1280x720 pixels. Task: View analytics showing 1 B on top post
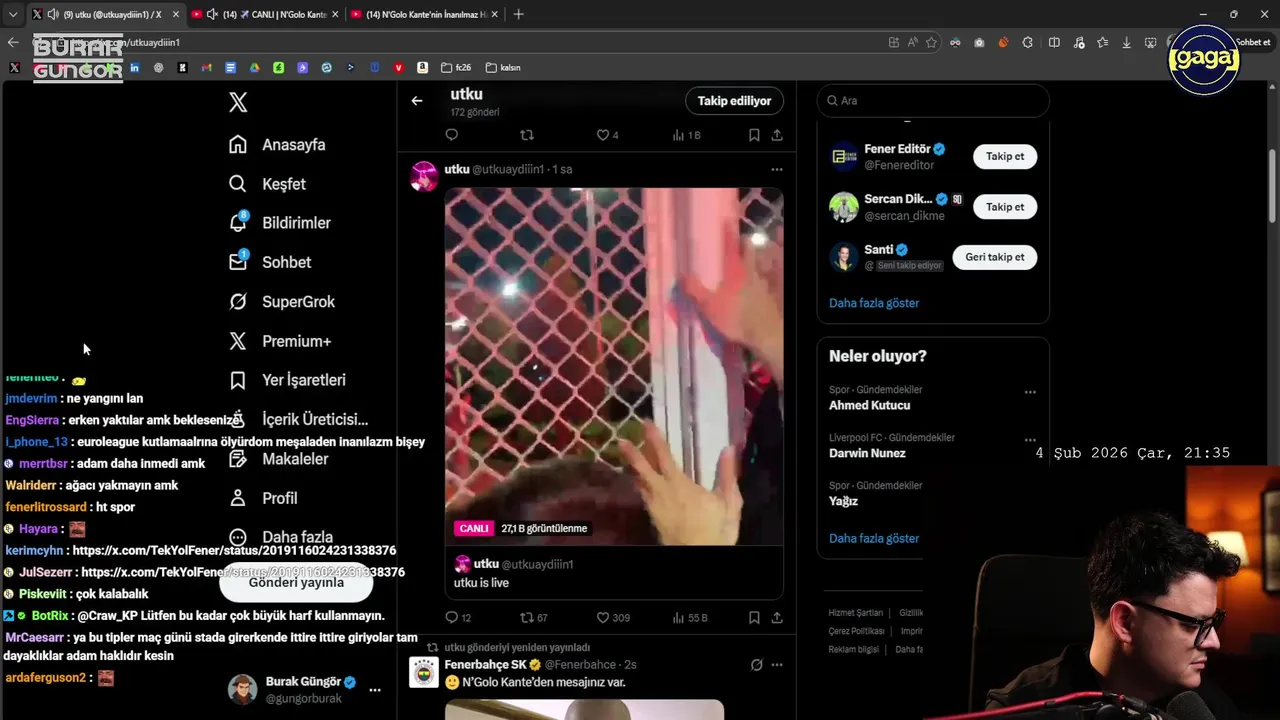click(x=686, y=135)
